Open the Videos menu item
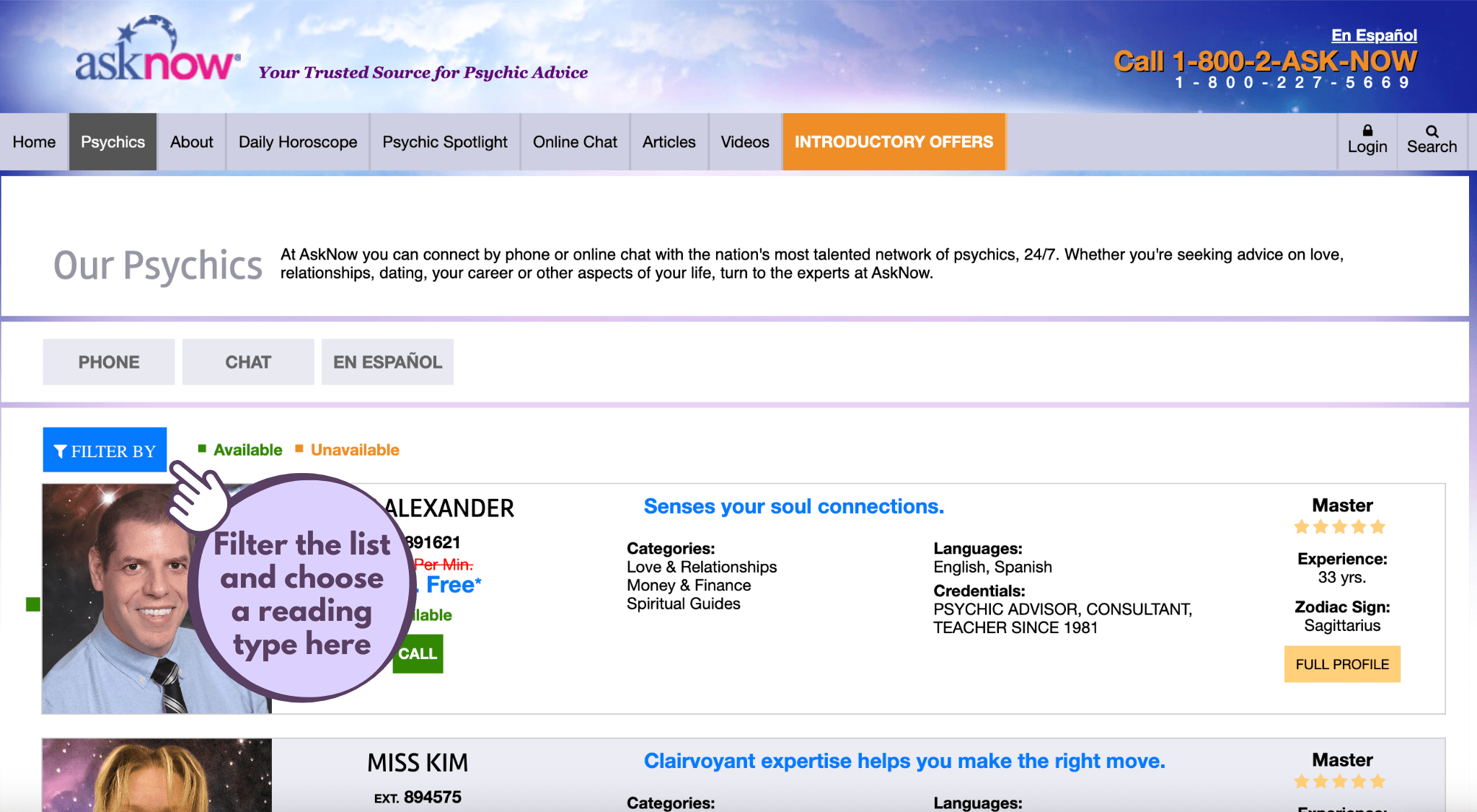This screenshot has width=1477, height=812. [745, 142]
